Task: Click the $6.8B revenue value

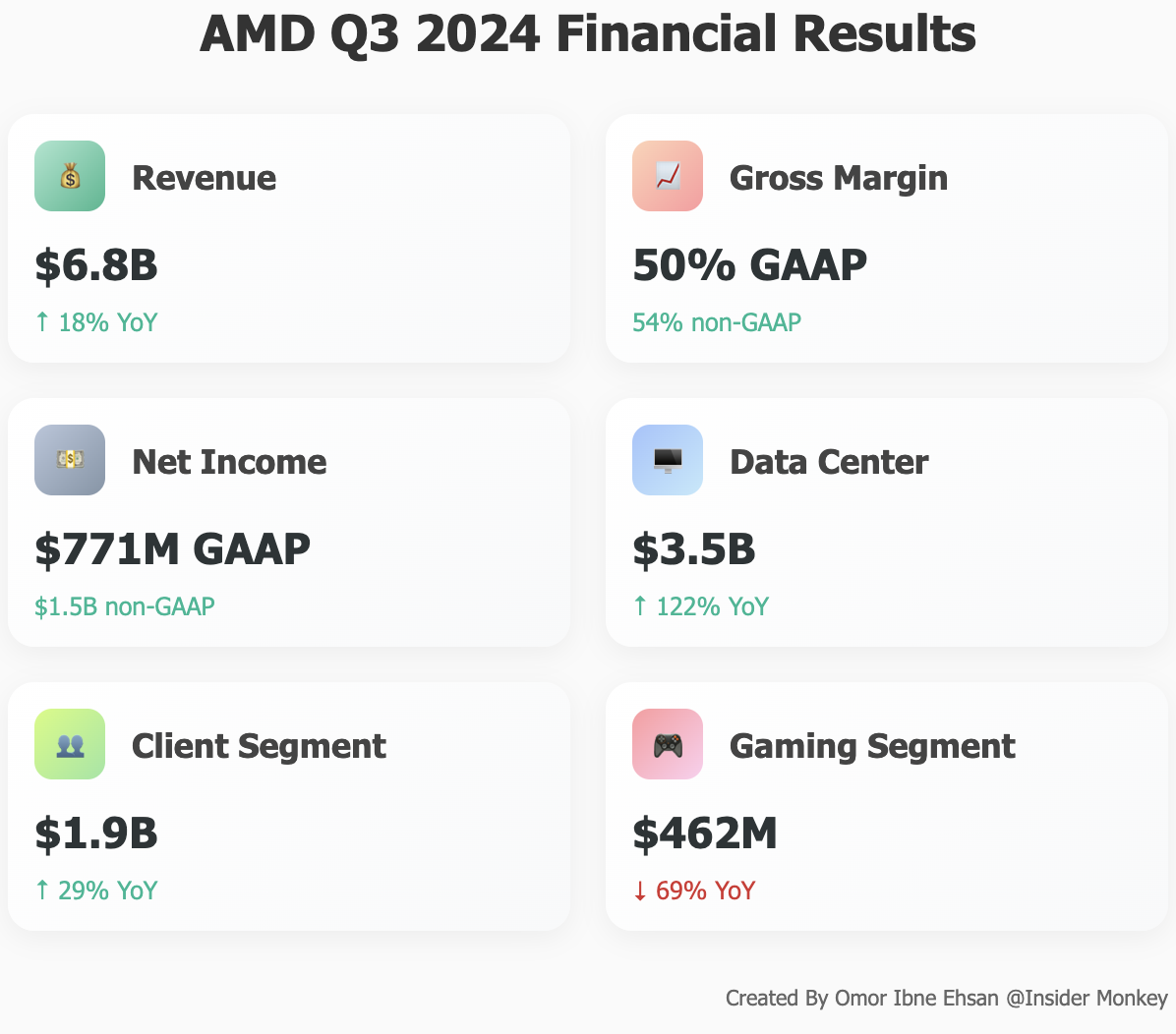Action: tap(96, 265)
